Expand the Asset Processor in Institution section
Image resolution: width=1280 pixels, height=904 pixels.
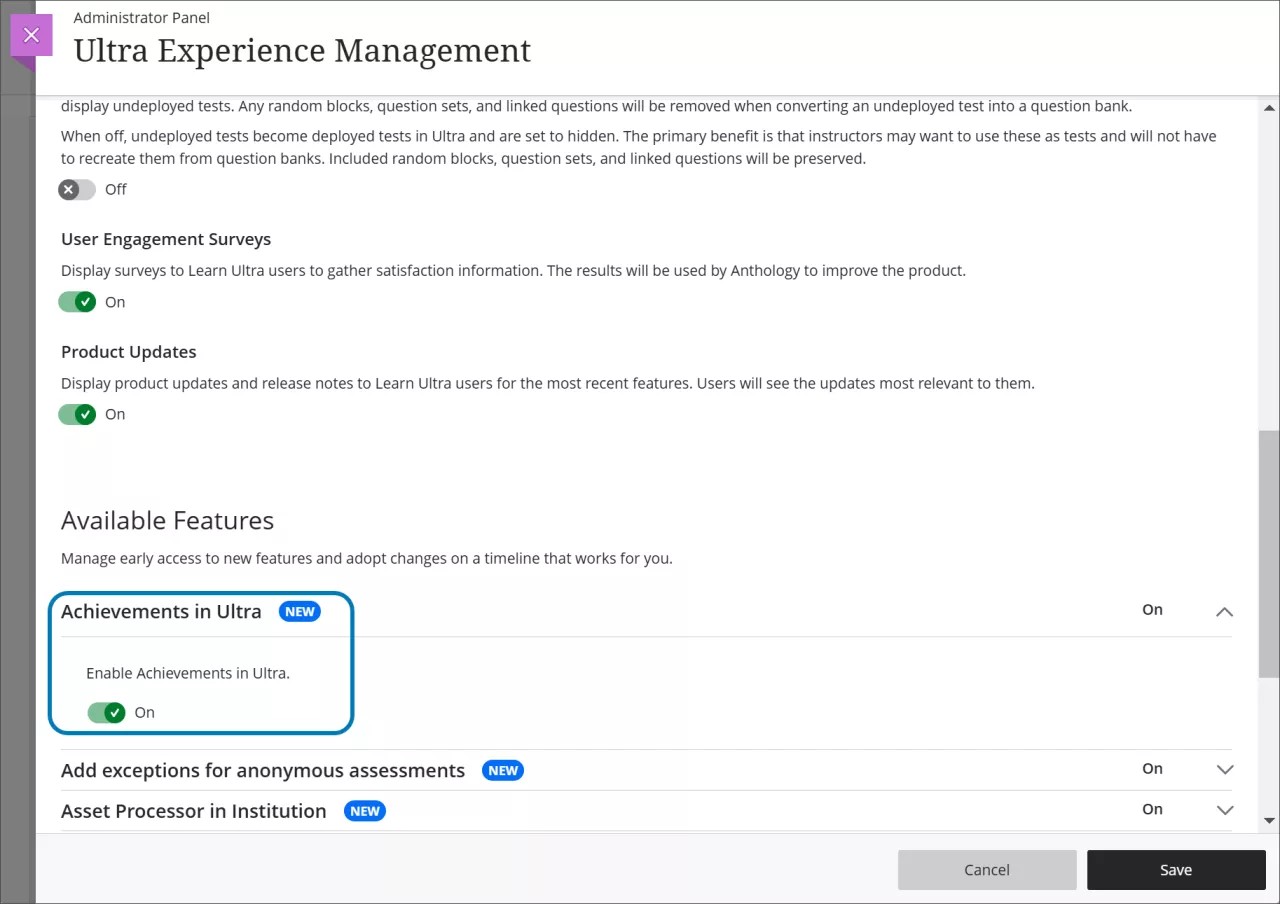click(1224, 811)
